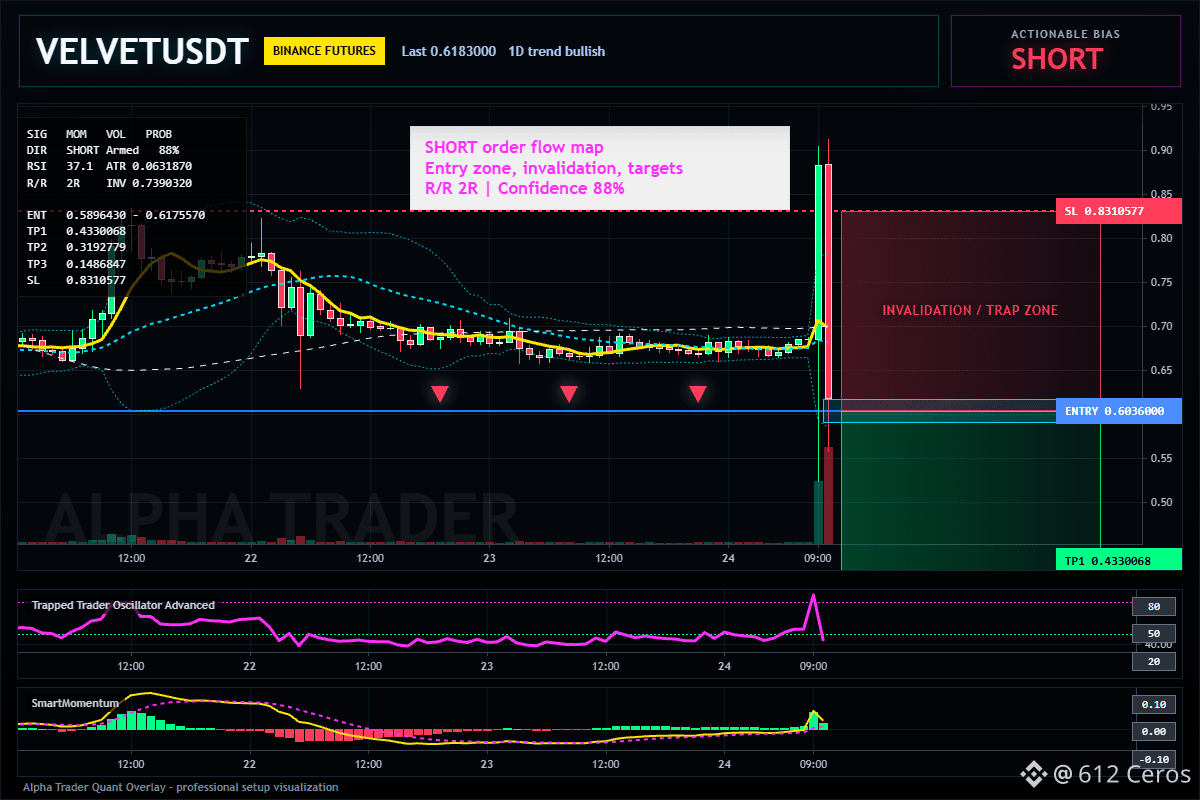Click the Alpha Trader Quant Overlay footer text

180,787
